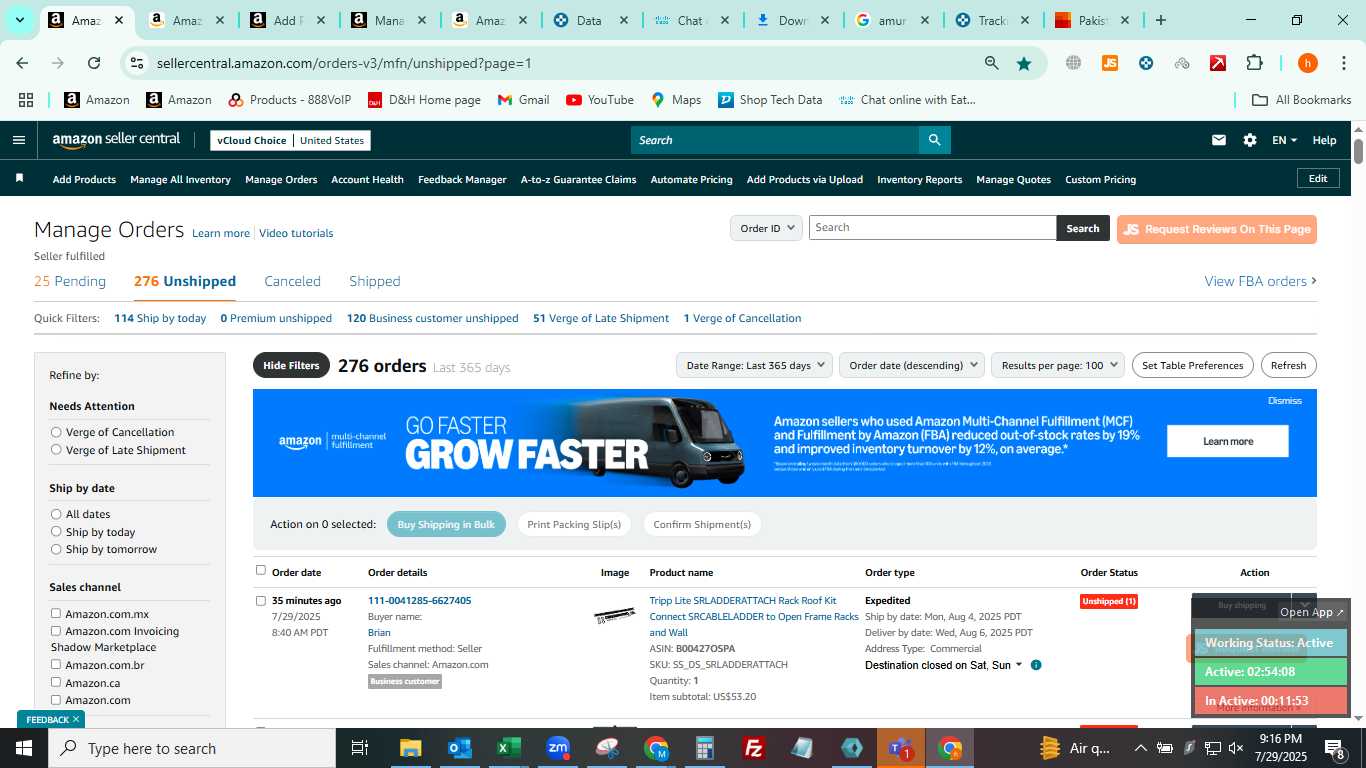The width and height of the screenshot is (1366, 768).
Task: Click the Hide Filters button
Action: tap(291, 365)
